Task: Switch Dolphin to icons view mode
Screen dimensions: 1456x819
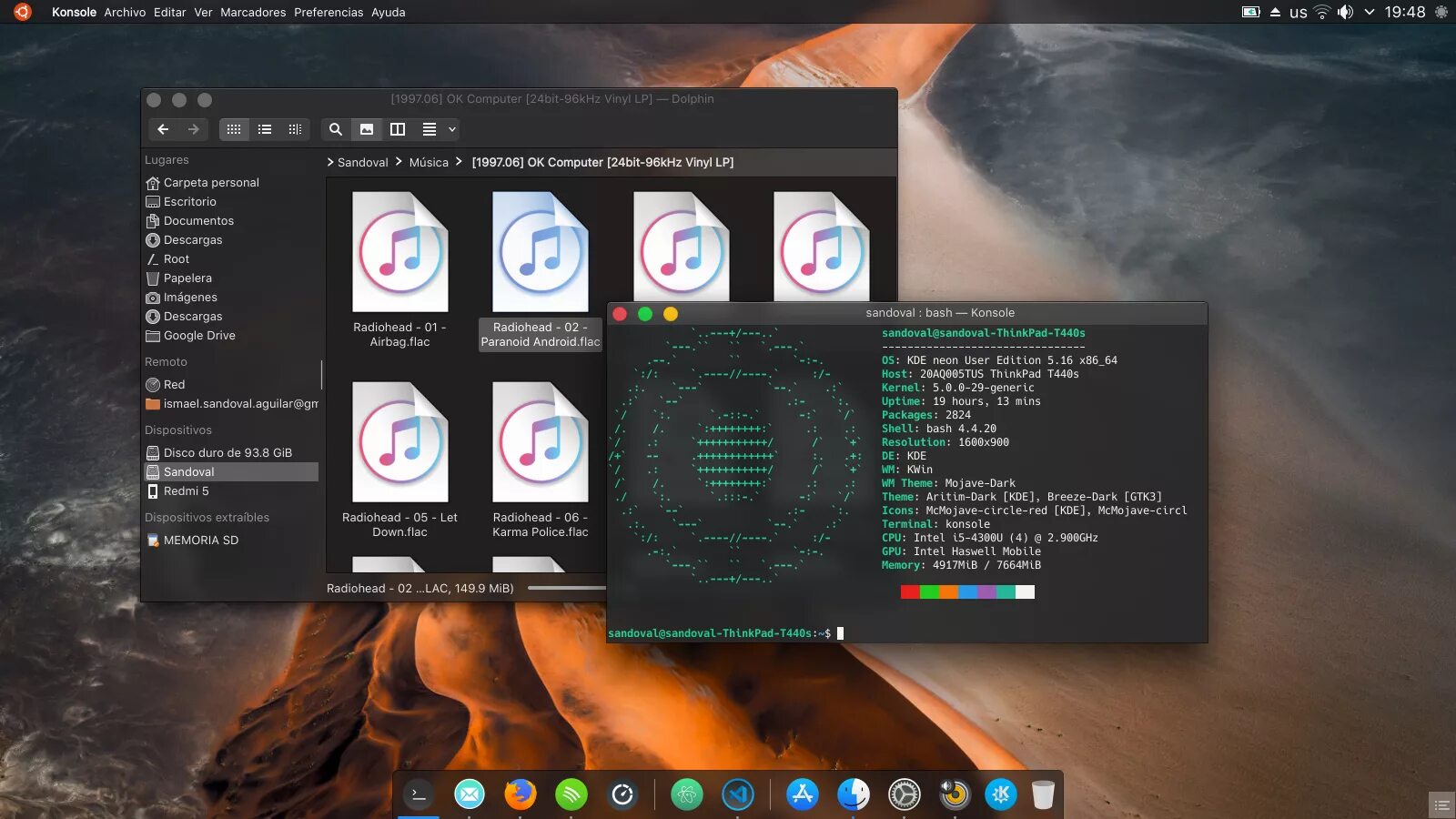Action: 234,129
